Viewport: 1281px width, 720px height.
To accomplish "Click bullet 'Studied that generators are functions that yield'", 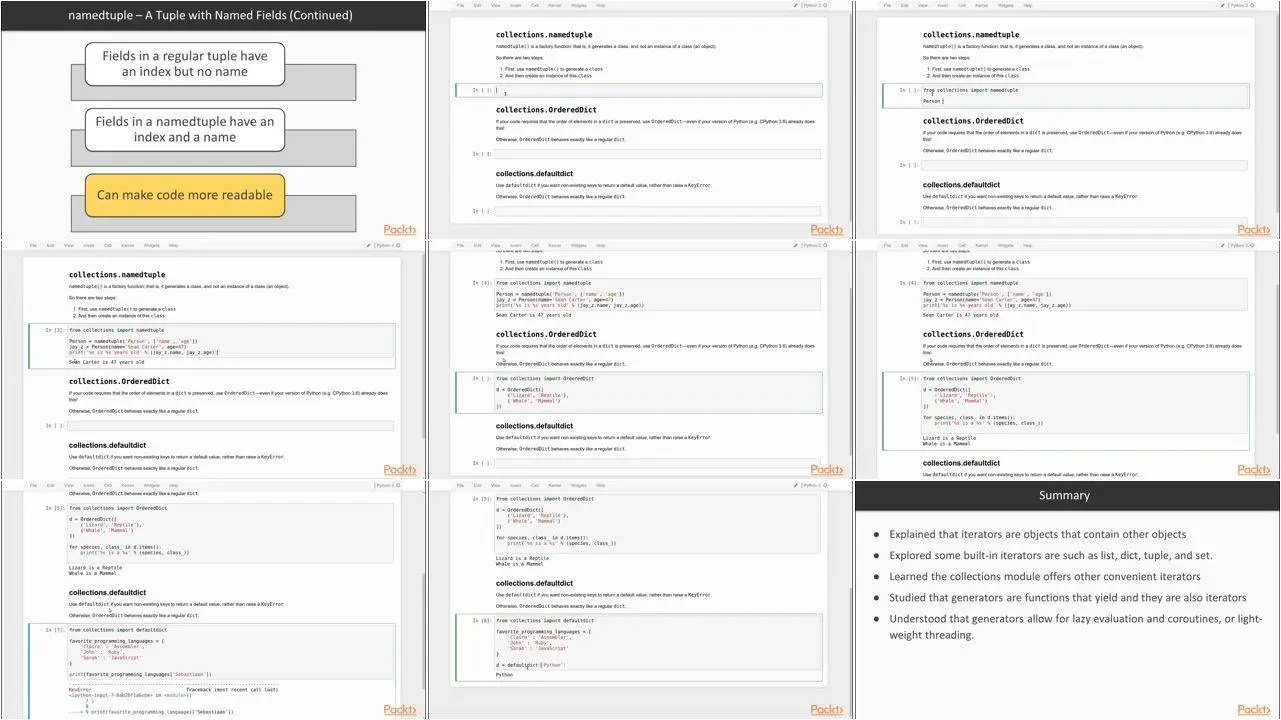I will 1068,598.
